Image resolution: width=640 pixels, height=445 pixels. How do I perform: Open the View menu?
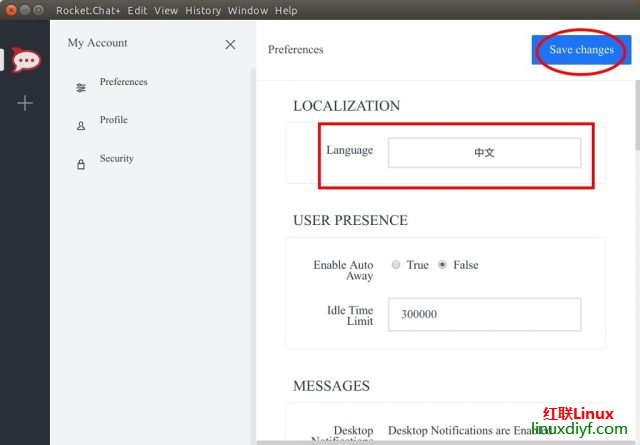pos(166,10)
